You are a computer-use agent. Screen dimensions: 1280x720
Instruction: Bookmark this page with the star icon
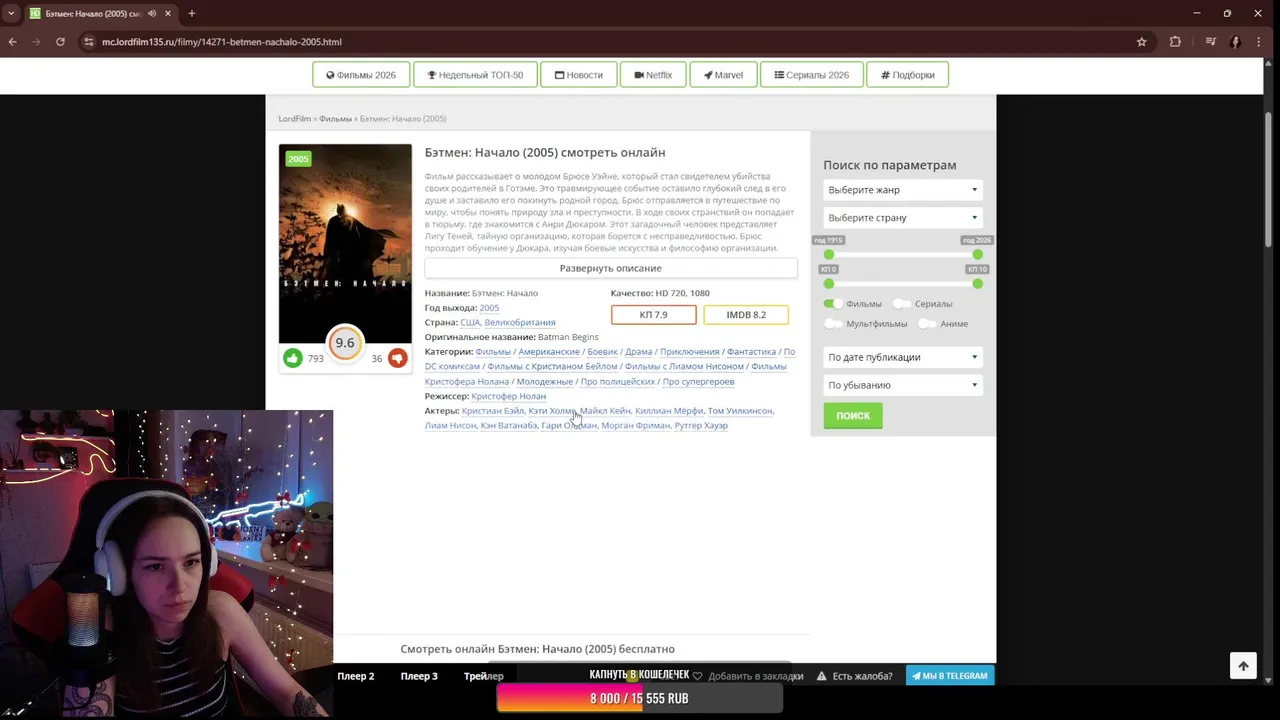tap(1141, 42)
